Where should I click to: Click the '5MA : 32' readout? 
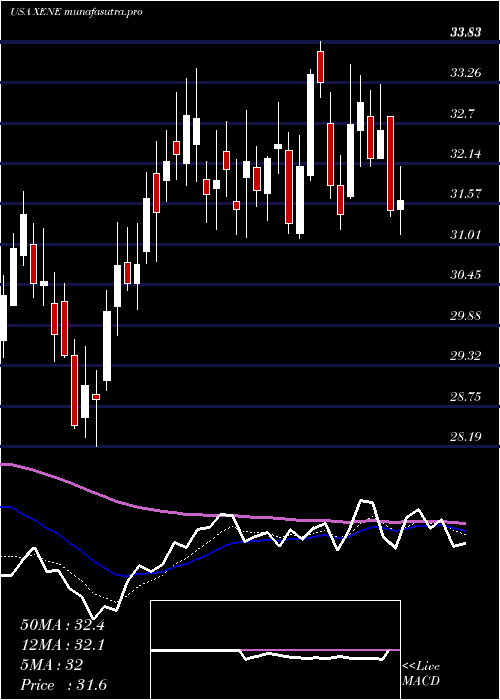point(52,665)
